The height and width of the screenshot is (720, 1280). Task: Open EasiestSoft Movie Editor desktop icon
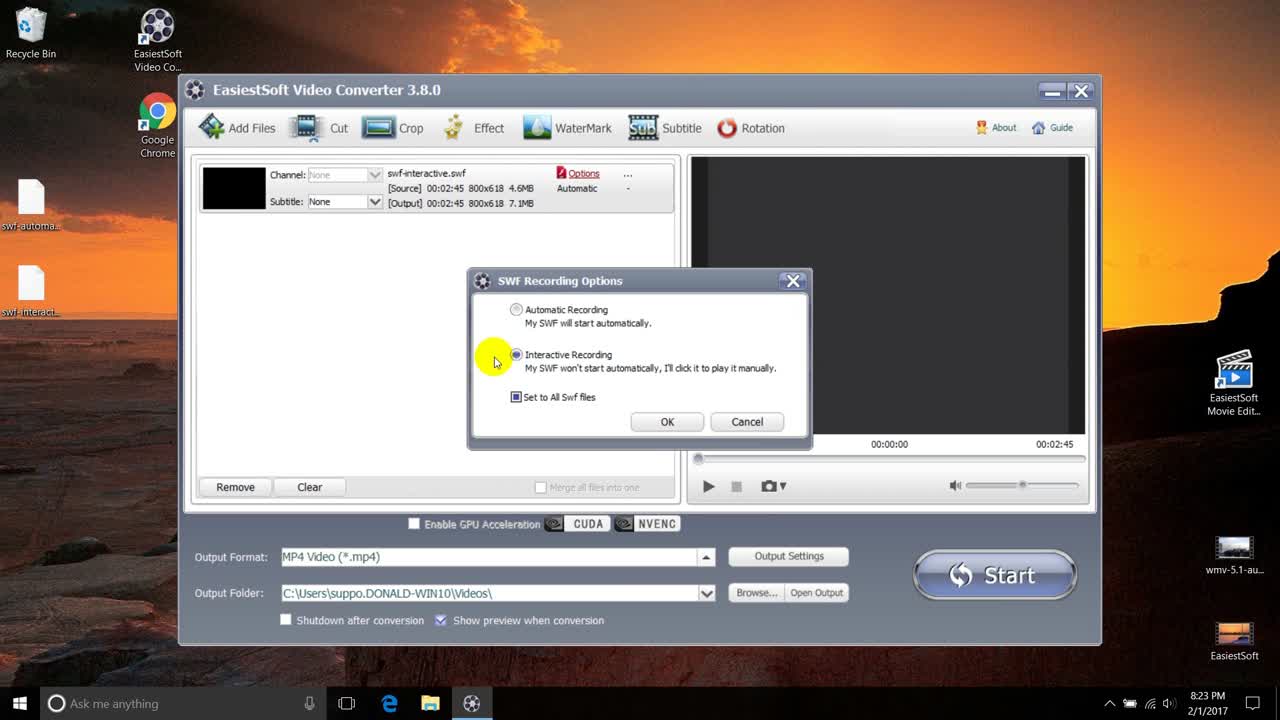coord(1234,383)
